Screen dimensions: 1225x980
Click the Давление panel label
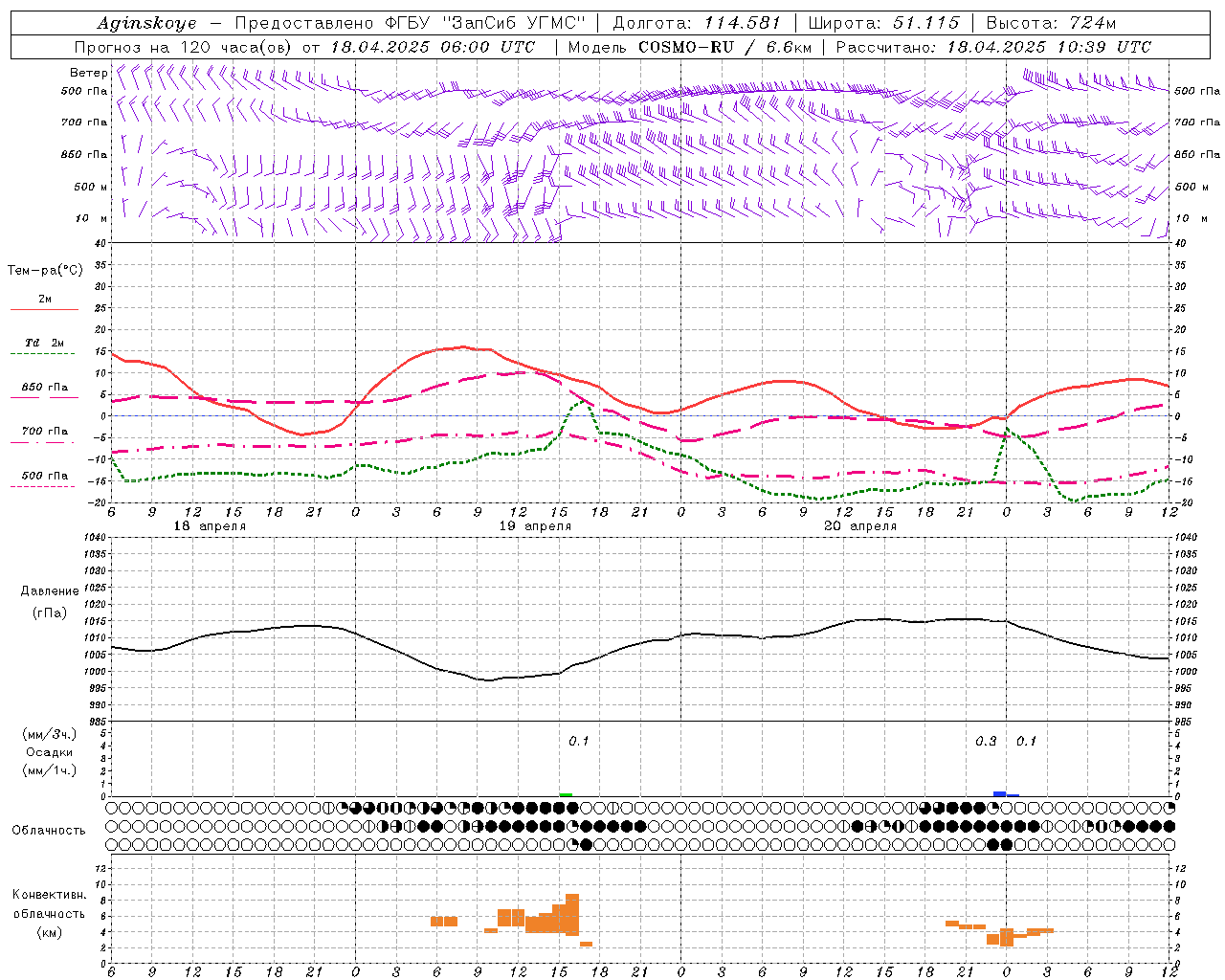[49, 591]
